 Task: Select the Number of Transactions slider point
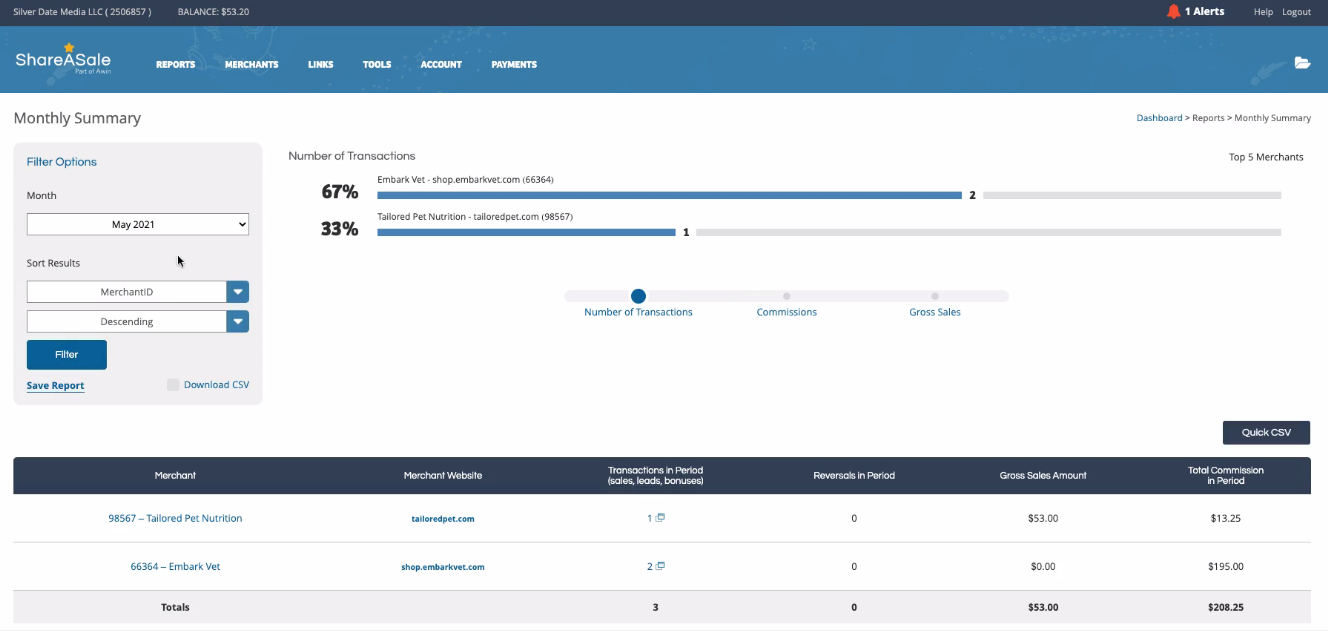(639, 296)
